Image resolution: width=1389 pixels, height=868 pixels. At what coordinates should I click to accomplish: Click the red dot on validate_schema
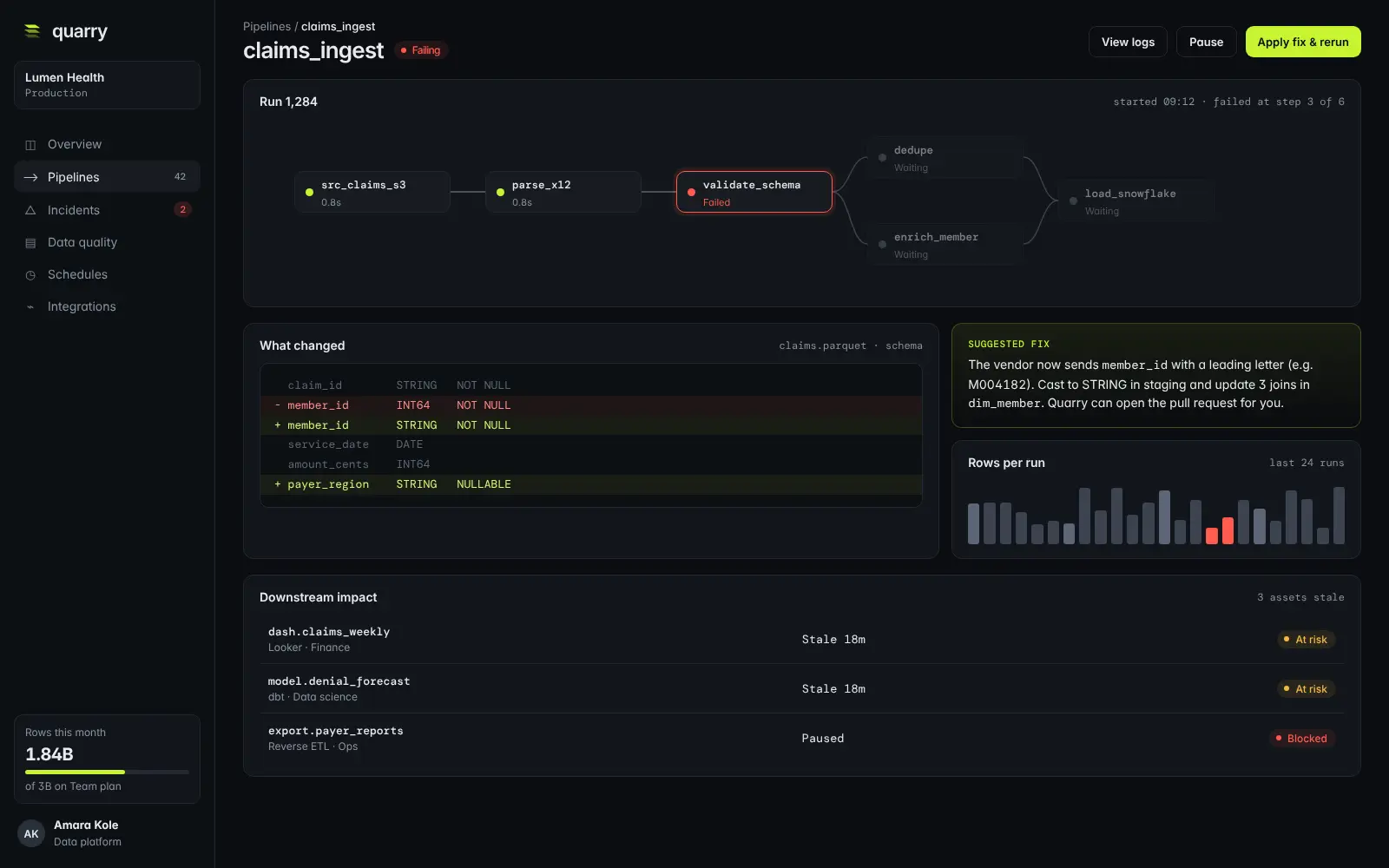pos(691,192)
